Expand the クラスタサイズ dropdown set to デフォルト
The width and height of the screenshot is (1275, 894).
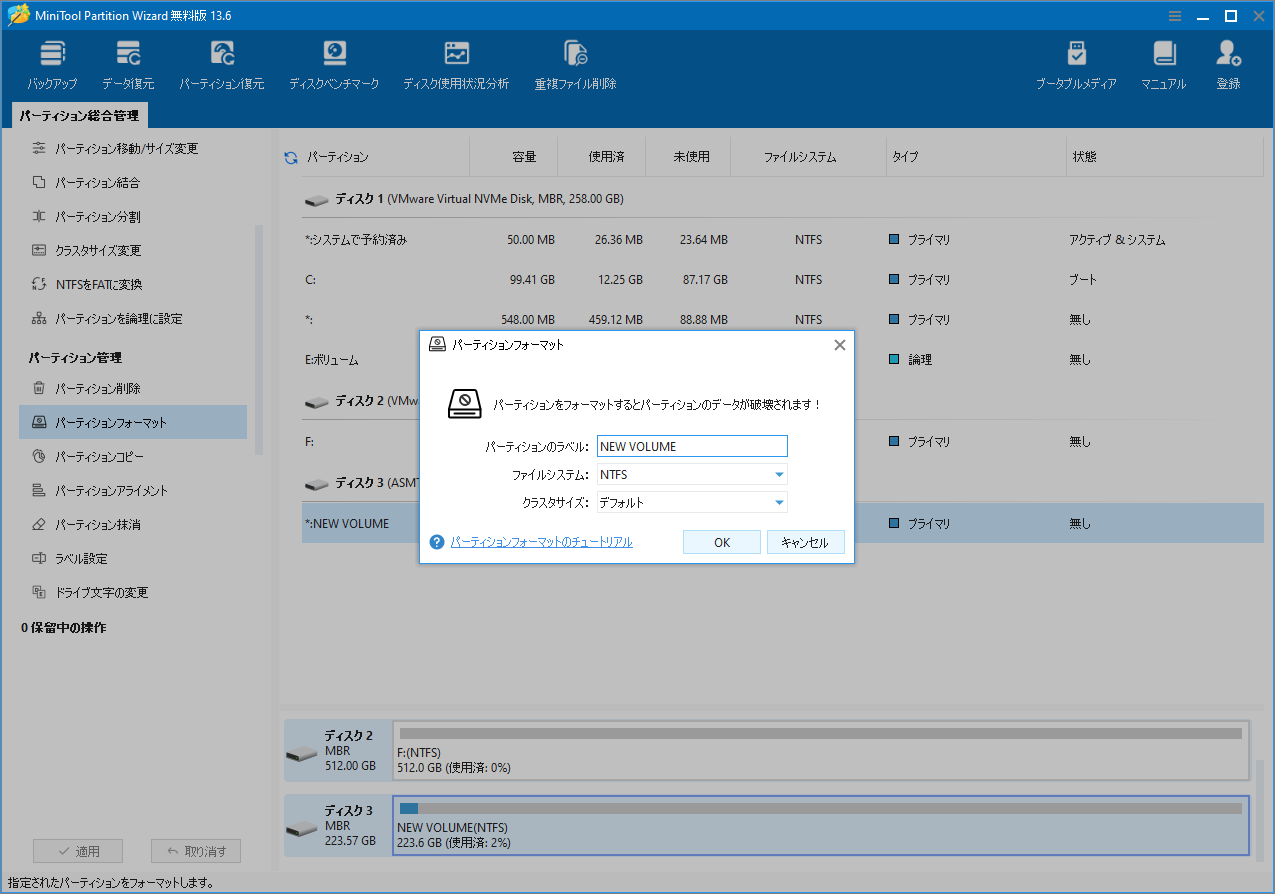778,502
